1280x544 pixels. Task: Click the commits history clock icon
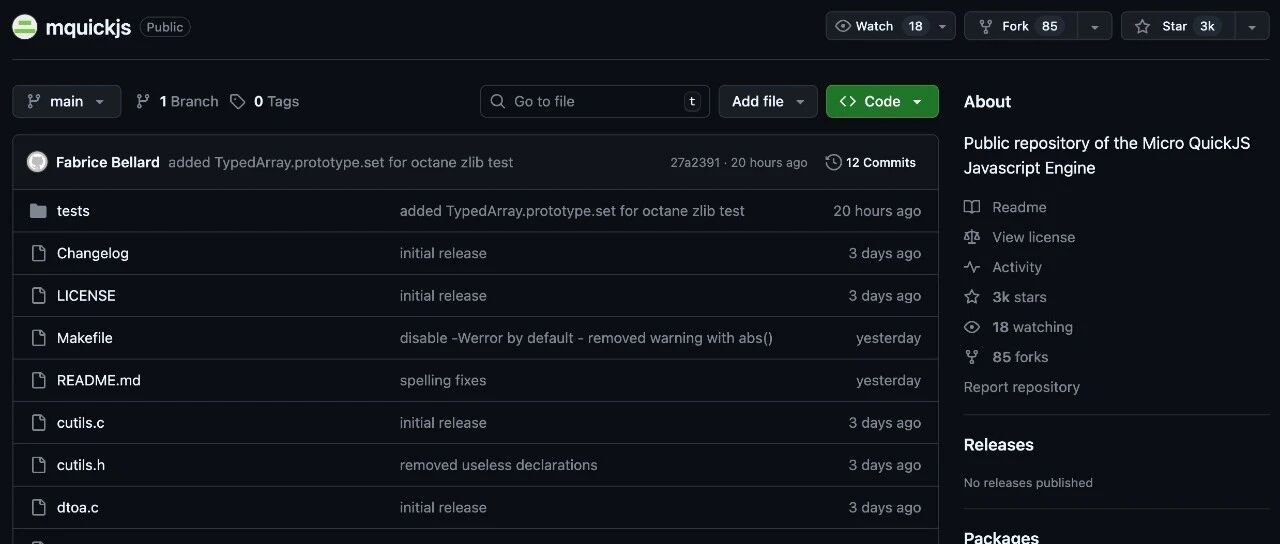tap(833, 162)
